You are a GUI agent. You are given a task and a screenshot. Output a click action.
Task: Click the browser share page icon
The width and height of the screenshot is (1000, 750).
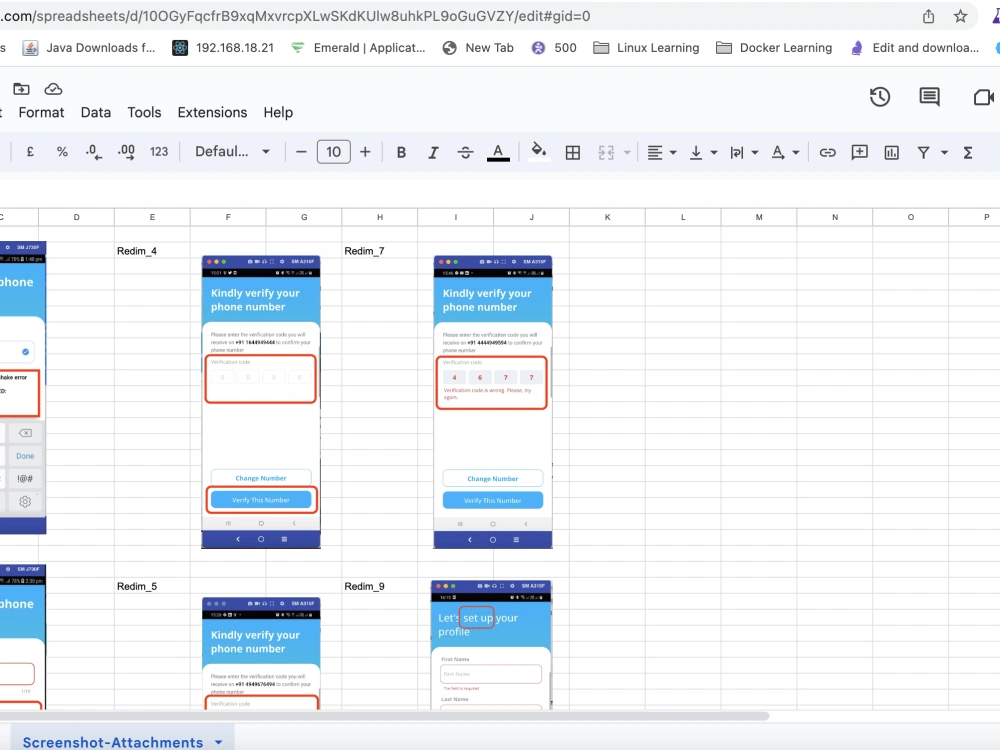coord(929,16)
